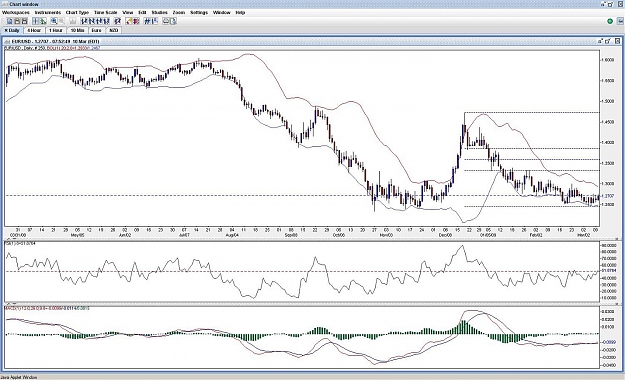Switch to the 4 Hour tab
The image size is (625, 380).
click(34, 30)
